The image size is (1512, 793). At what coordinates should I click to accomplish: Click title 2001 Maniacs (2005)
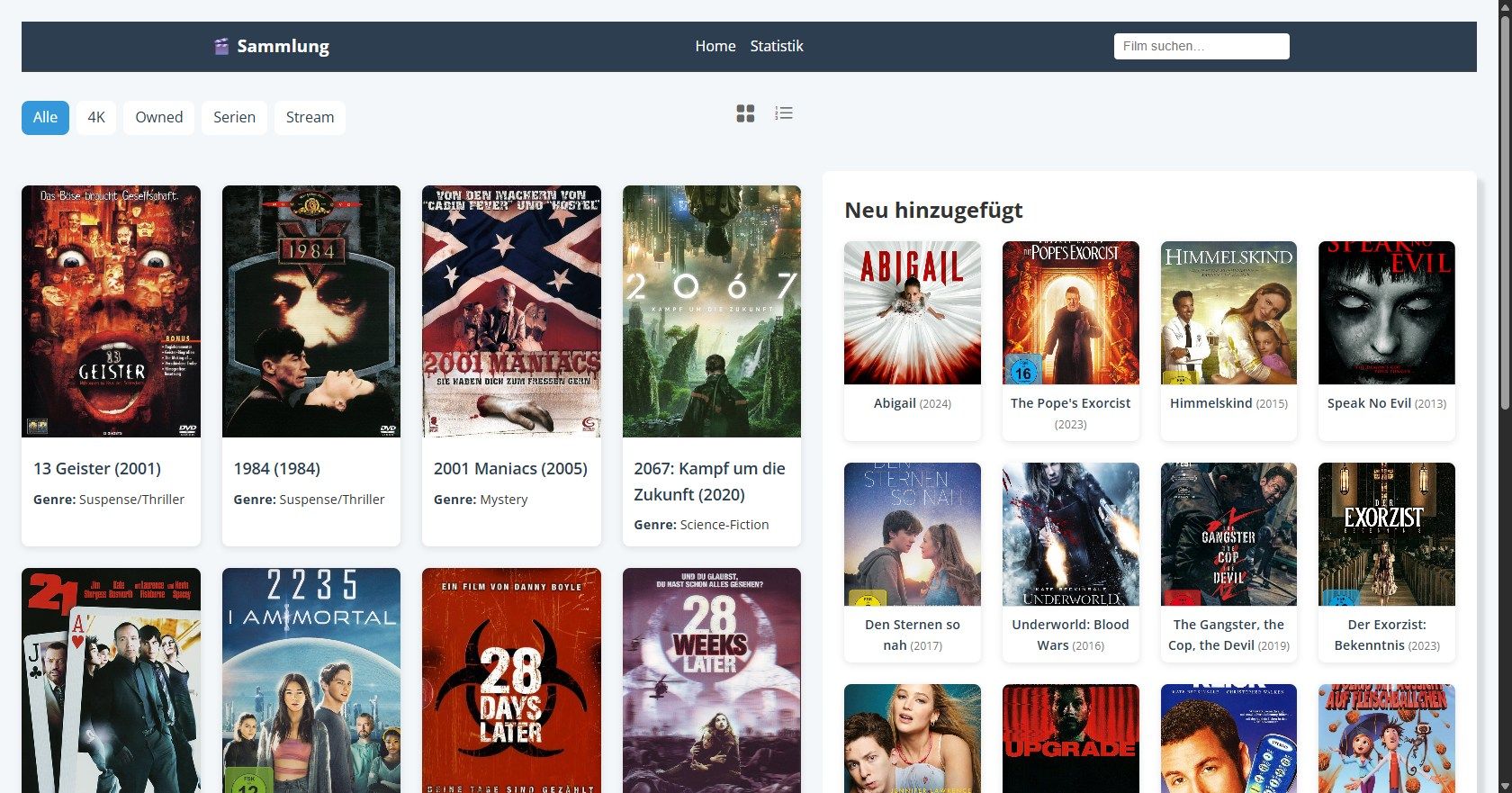tap(510, 468)
